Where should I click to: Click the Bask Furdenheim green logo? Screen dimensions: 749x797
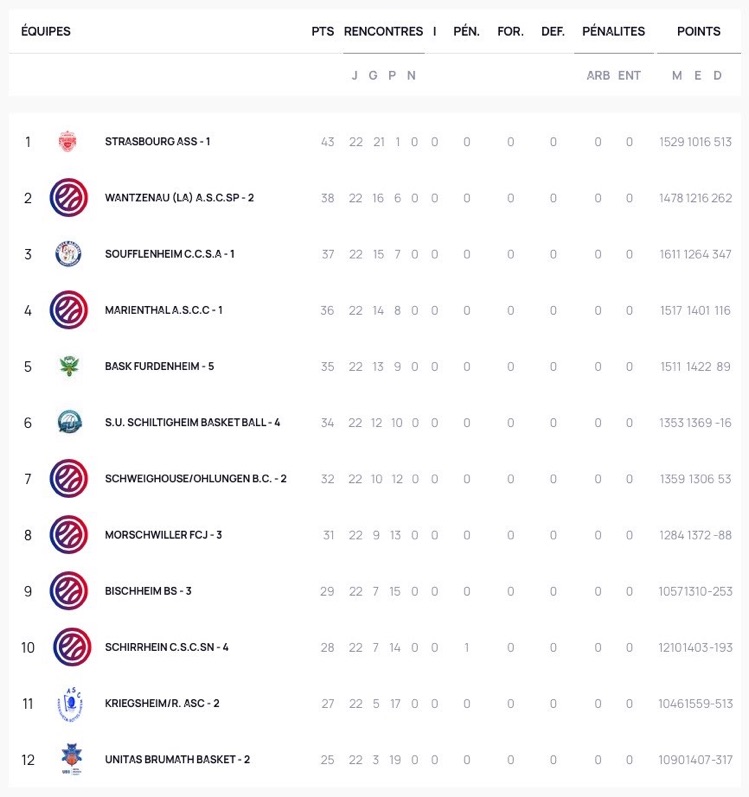pyautogui.click(x=69, y=366)
